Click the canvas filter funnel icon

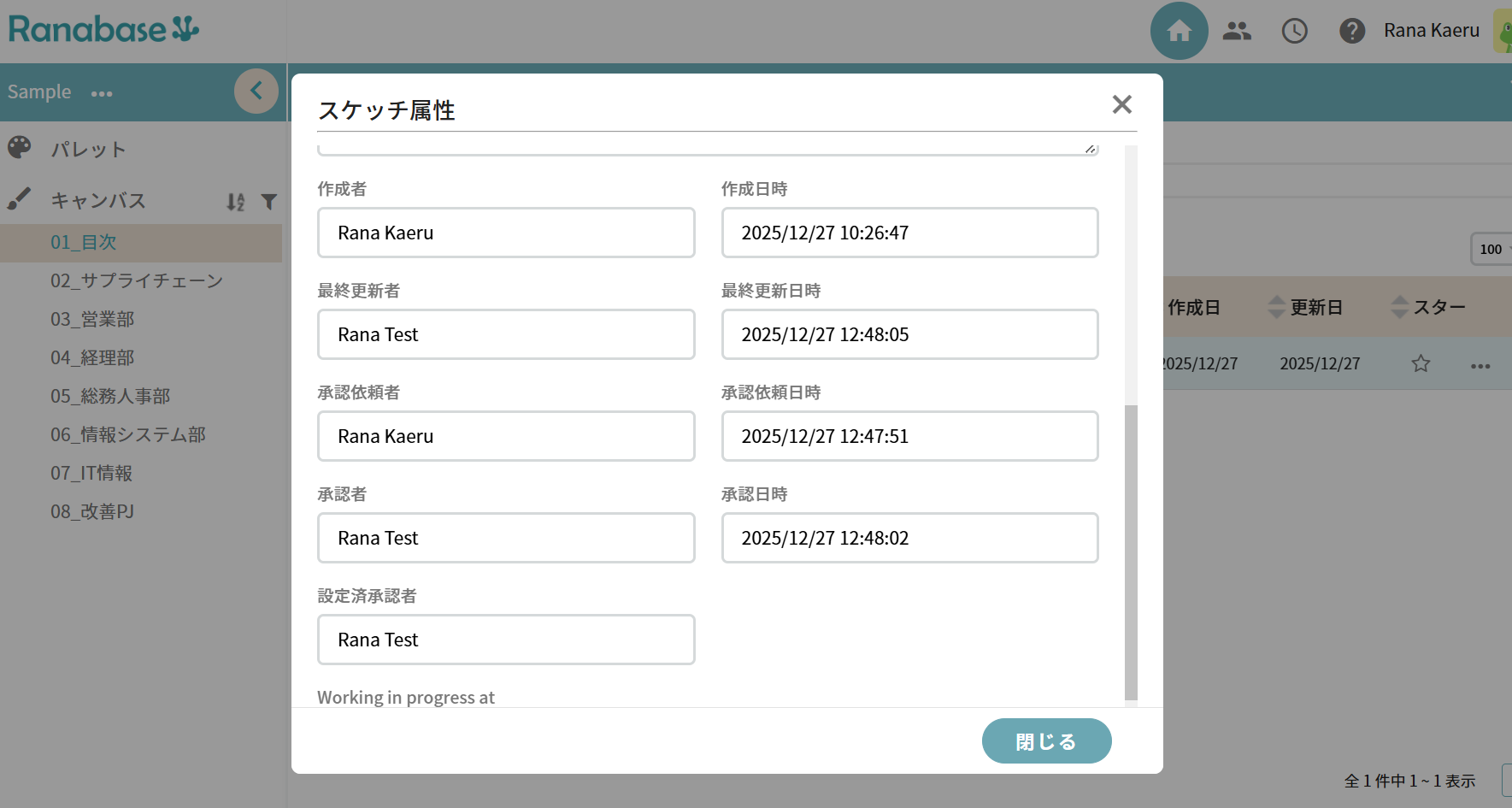click(x=269, y=202)
